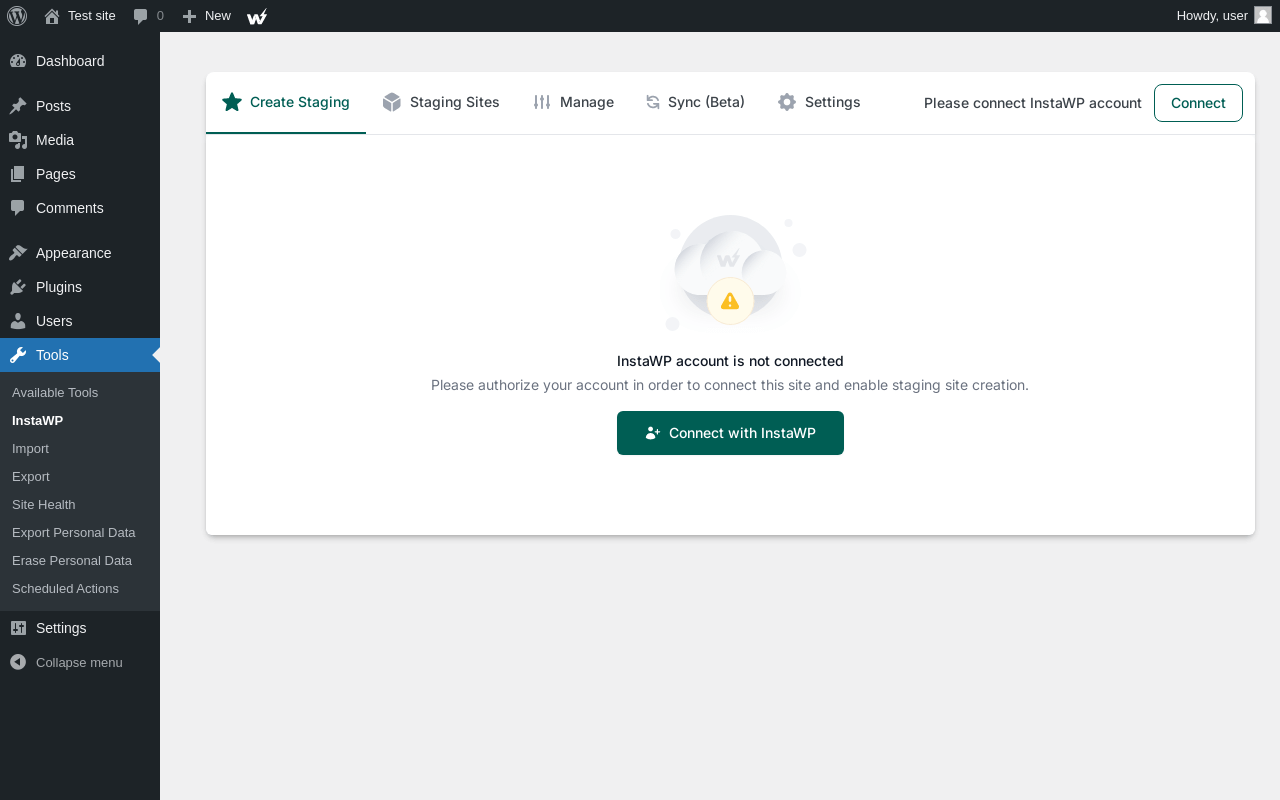
Task: Open the Pages menu label
Action: 56,174
